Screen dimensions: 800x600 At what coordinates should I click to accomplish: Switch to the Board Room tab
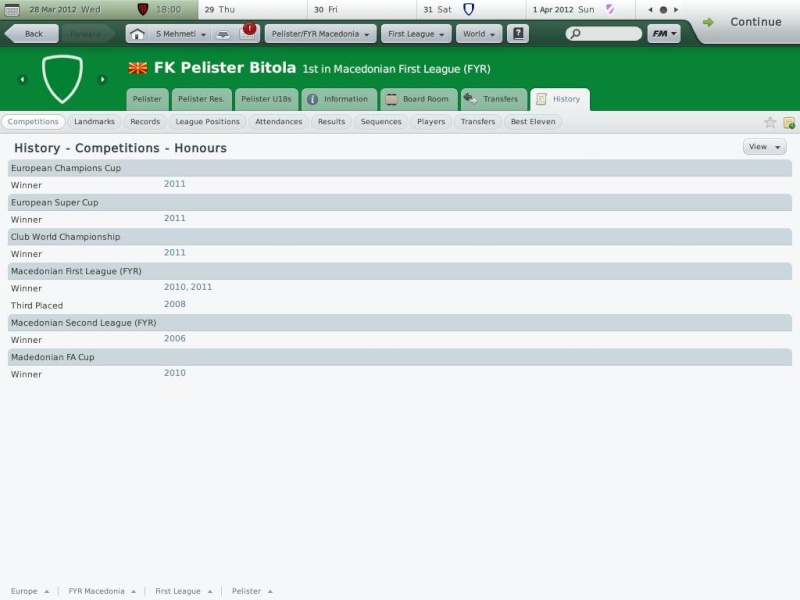pyautogui.click(x=419, y=99)
